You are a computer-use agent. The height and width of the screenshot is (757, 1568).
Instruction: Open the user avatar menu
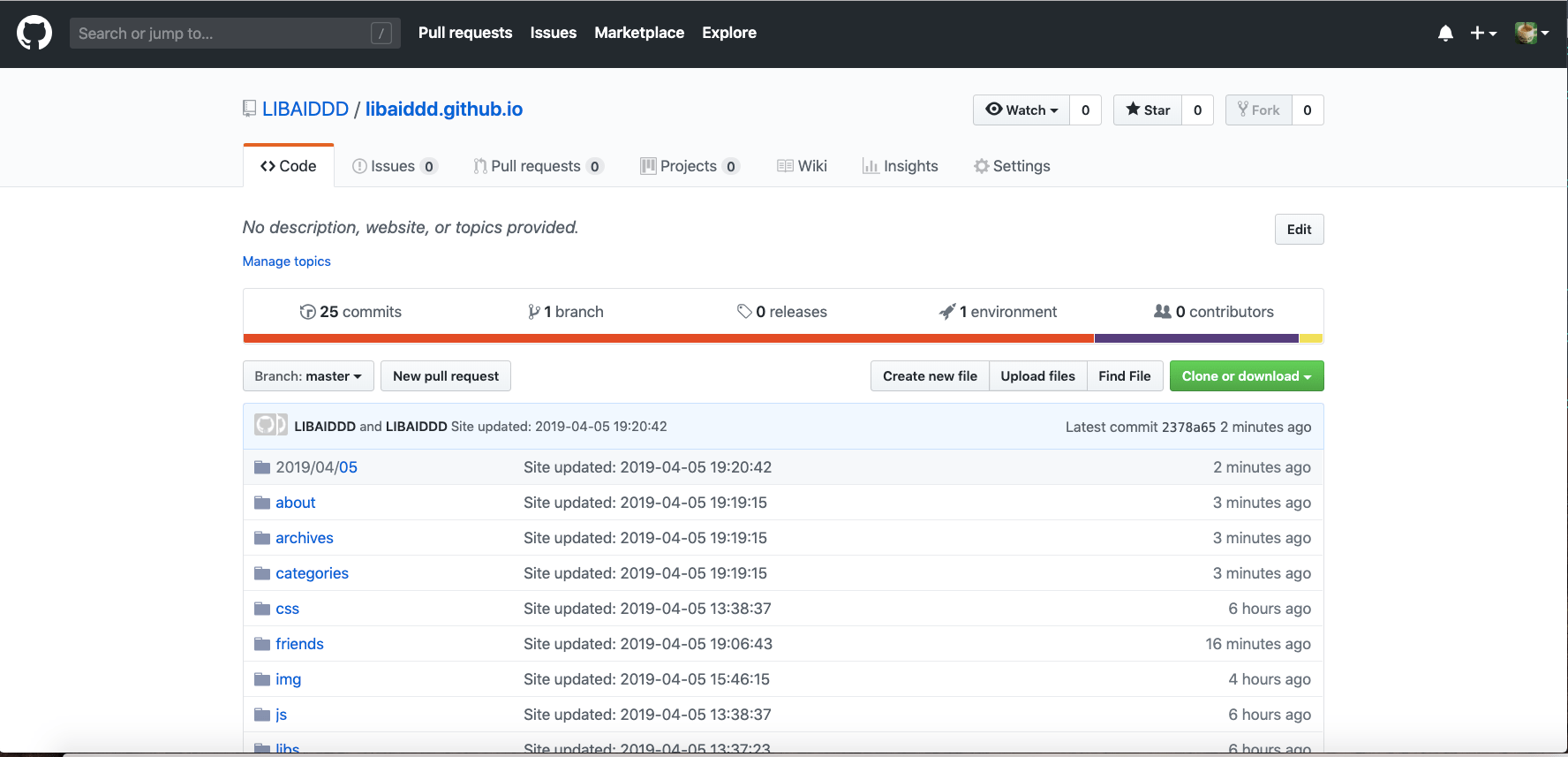pyautogui.click(x=1532, y=34)
